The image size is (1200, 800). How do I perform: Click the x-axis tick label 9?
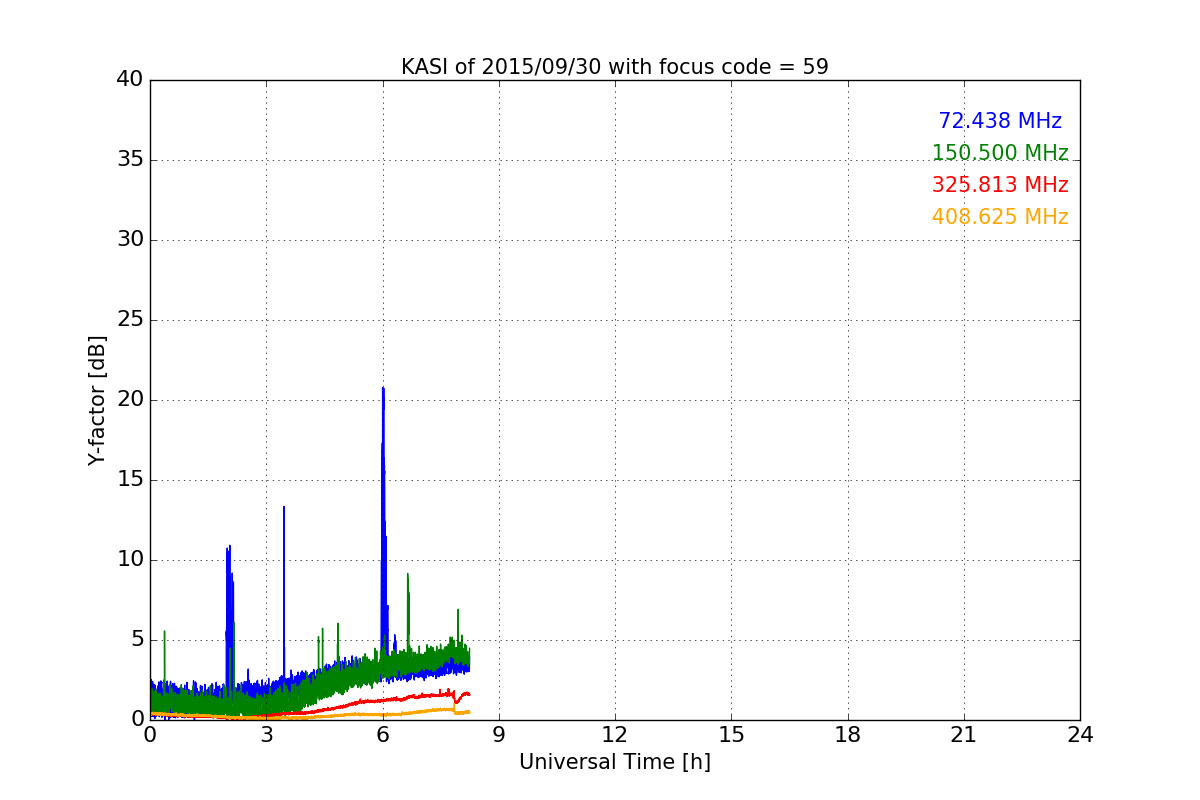point(499,735)
